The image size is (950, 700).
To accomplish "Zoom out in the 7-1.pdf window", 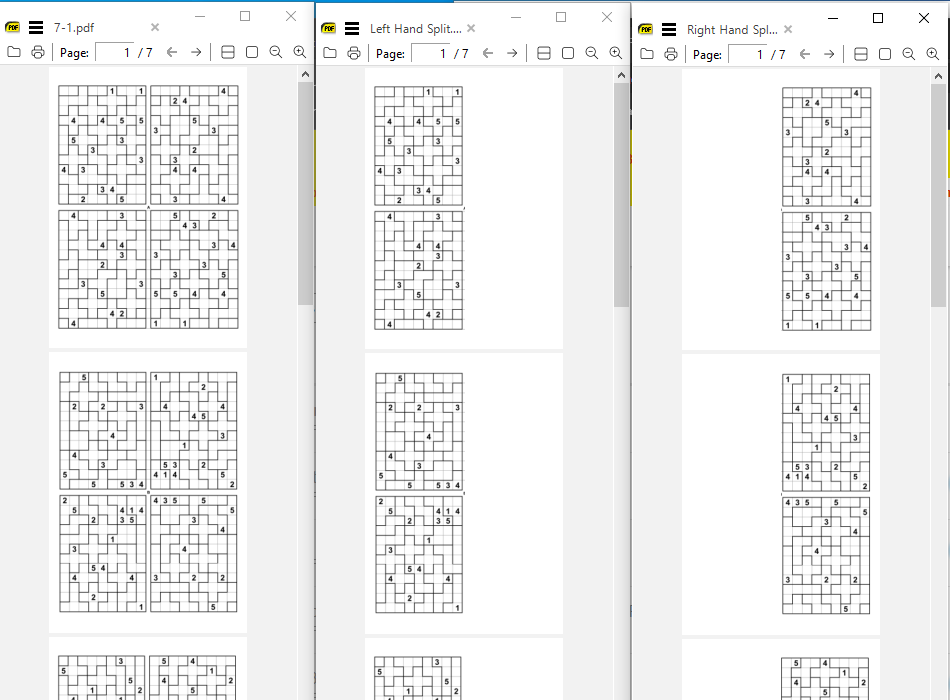I will pyautogui.click(x=276, y=52).
